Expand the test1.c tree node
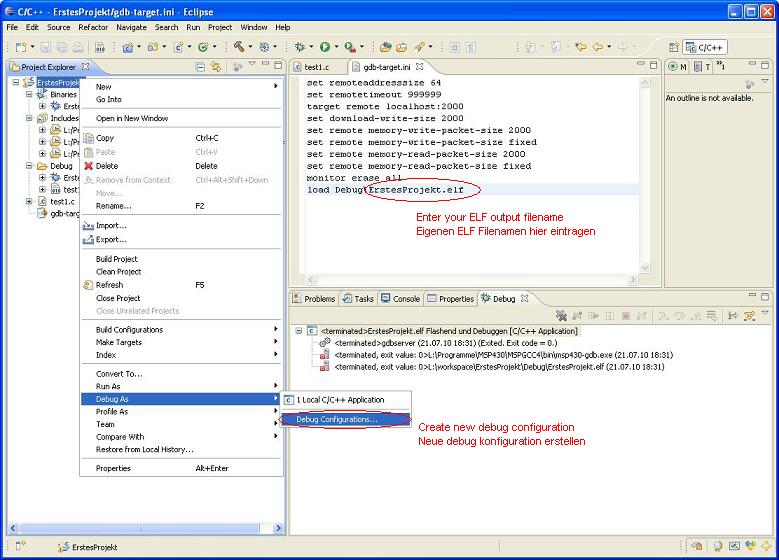The image size is (779, 560). coord(29,201)
